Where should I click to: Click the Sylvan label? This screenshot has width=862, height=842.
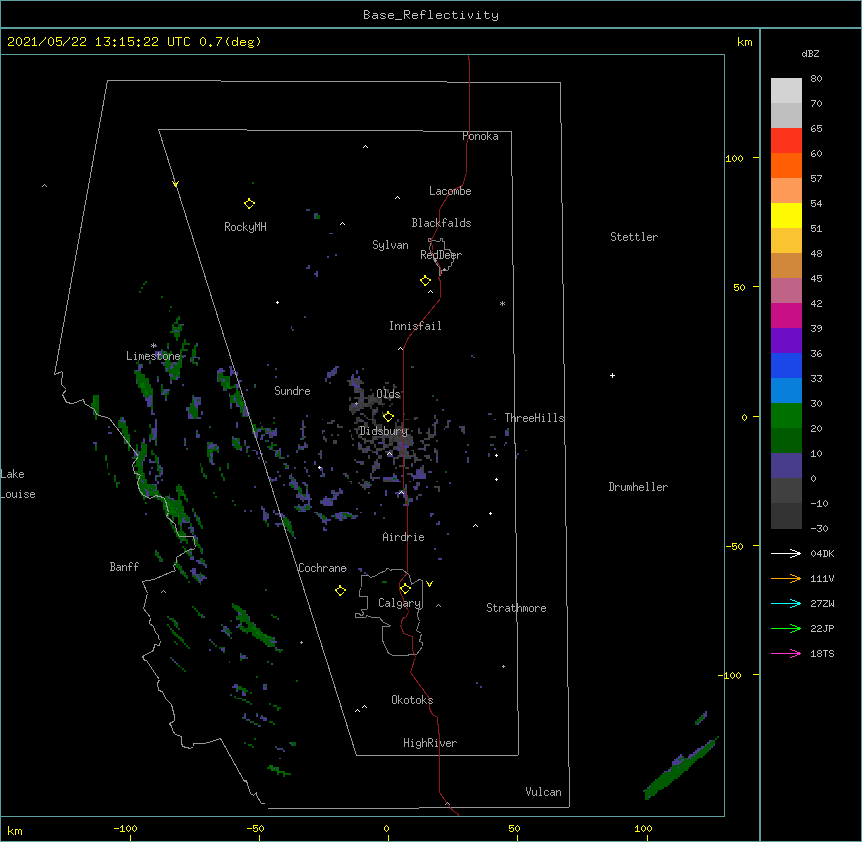(x=390, y=245)
